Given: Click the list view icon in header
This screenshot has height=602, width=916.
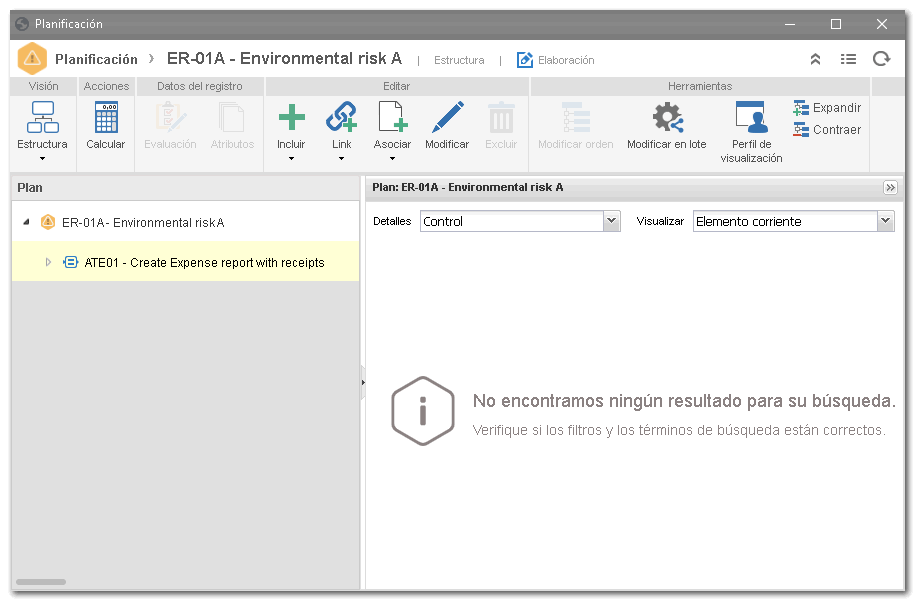Looking at the screenshot, I should pyautogui.click(x=848, y=59).
